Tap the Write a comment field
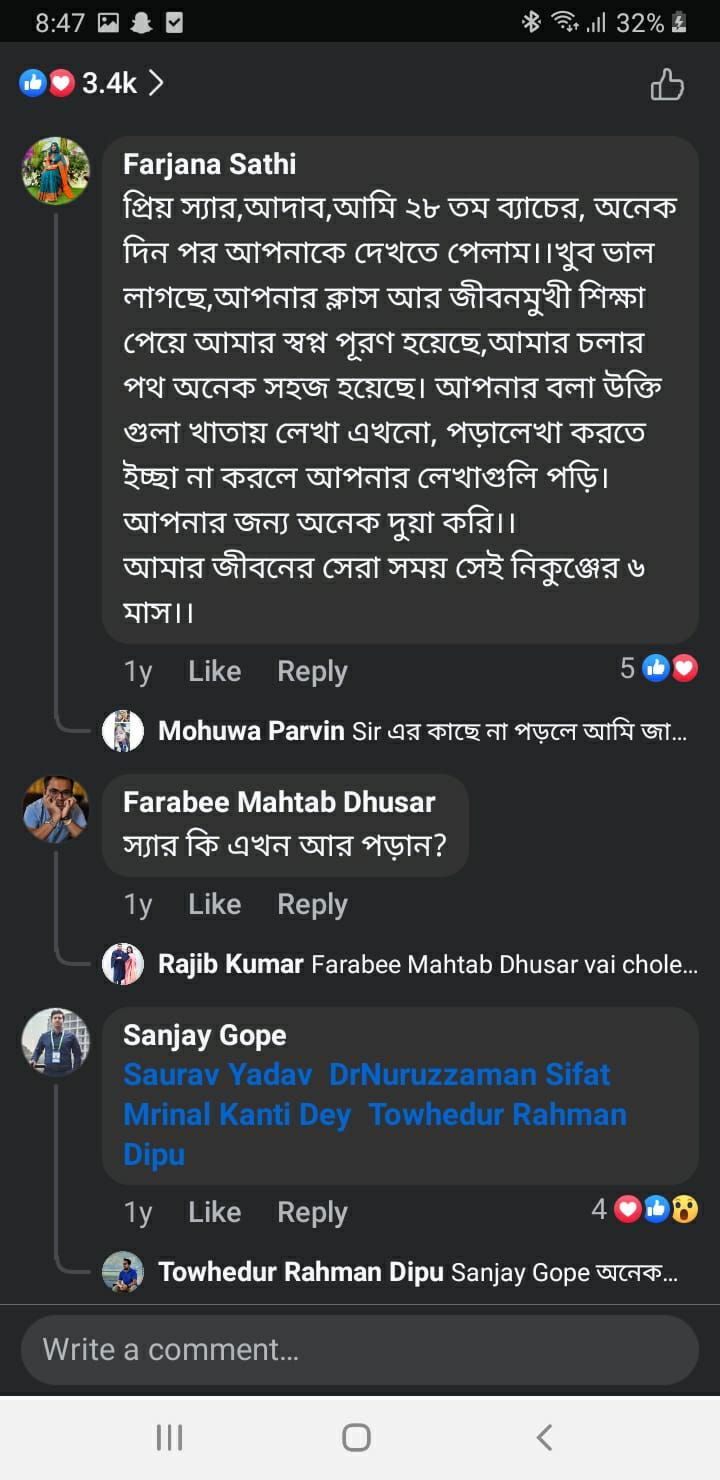The image size is (720, 1480). pyautogui.click(x=359, y=1350)
